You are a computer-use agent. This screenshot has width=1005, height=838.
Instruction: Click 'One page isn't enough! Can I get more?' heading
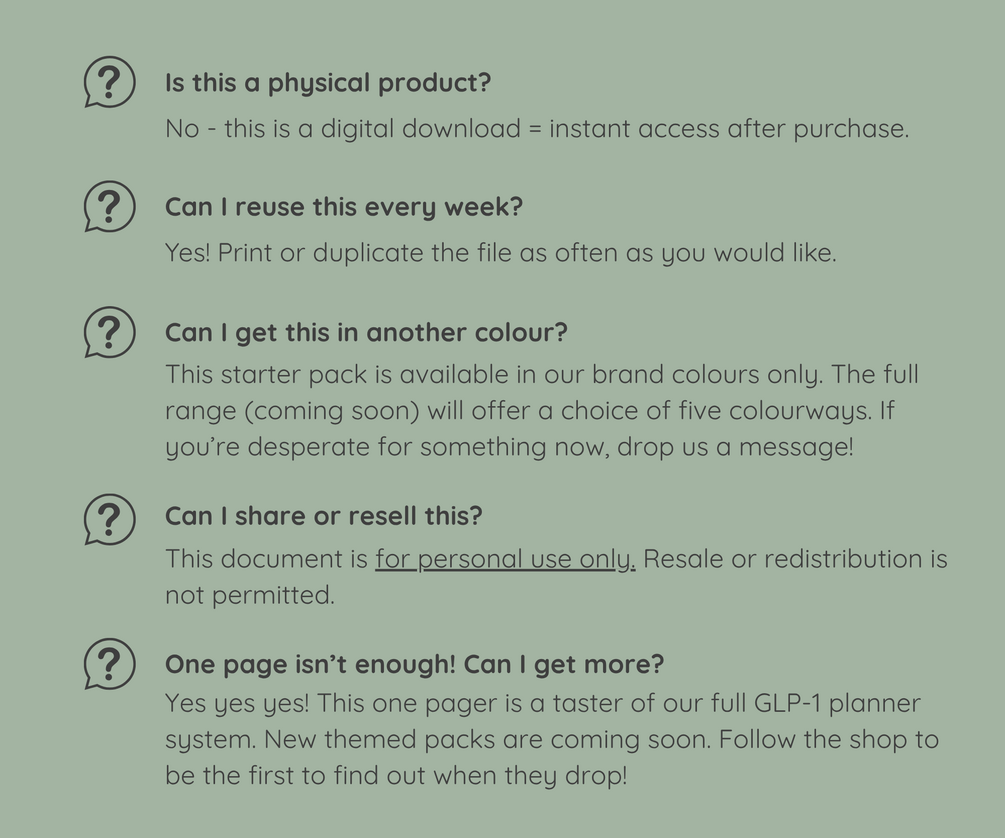point(414,664)
